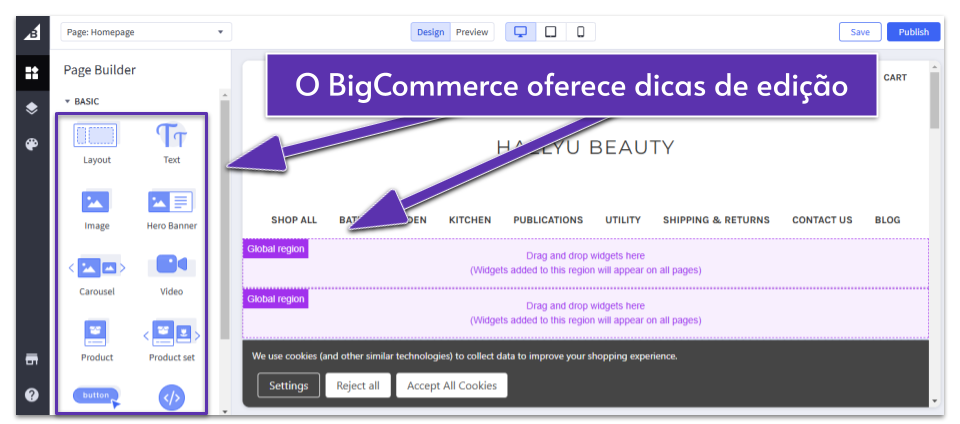Select the HTML code widget
The width and height of the screenshot is (960, 424).
click(171, 398)
